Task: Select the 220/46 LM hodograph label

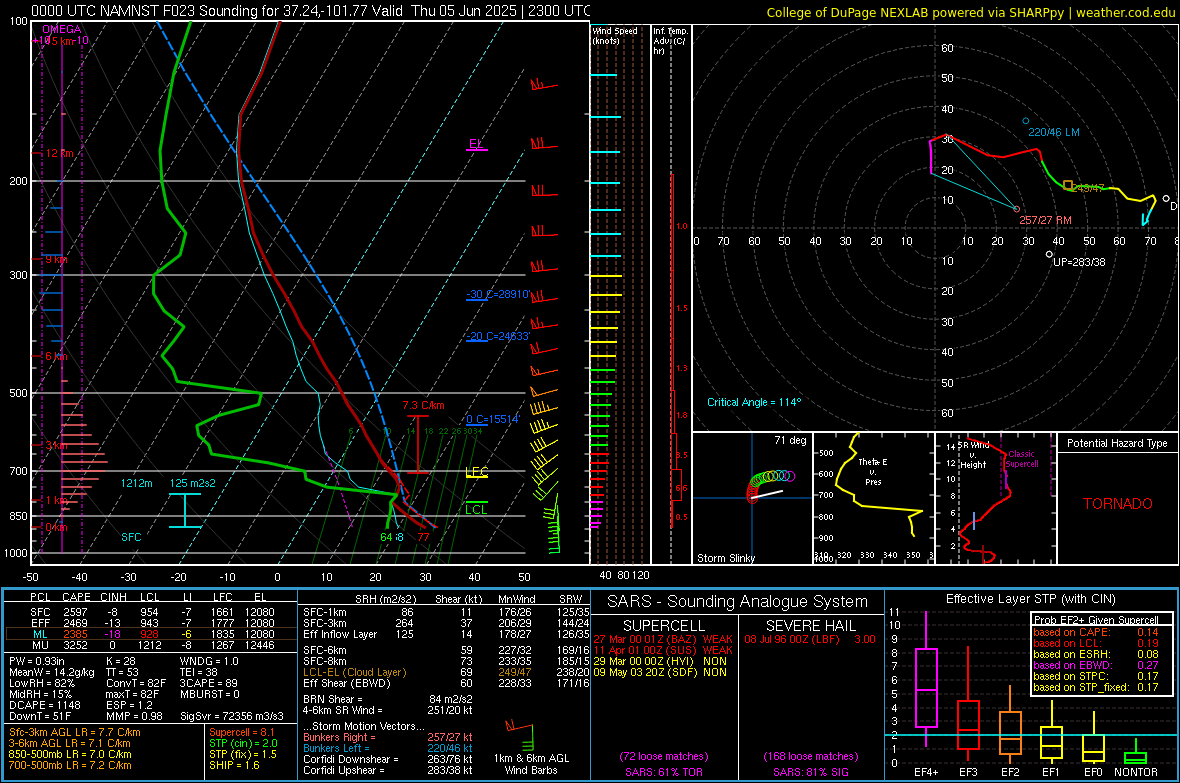Action: 1054,132
